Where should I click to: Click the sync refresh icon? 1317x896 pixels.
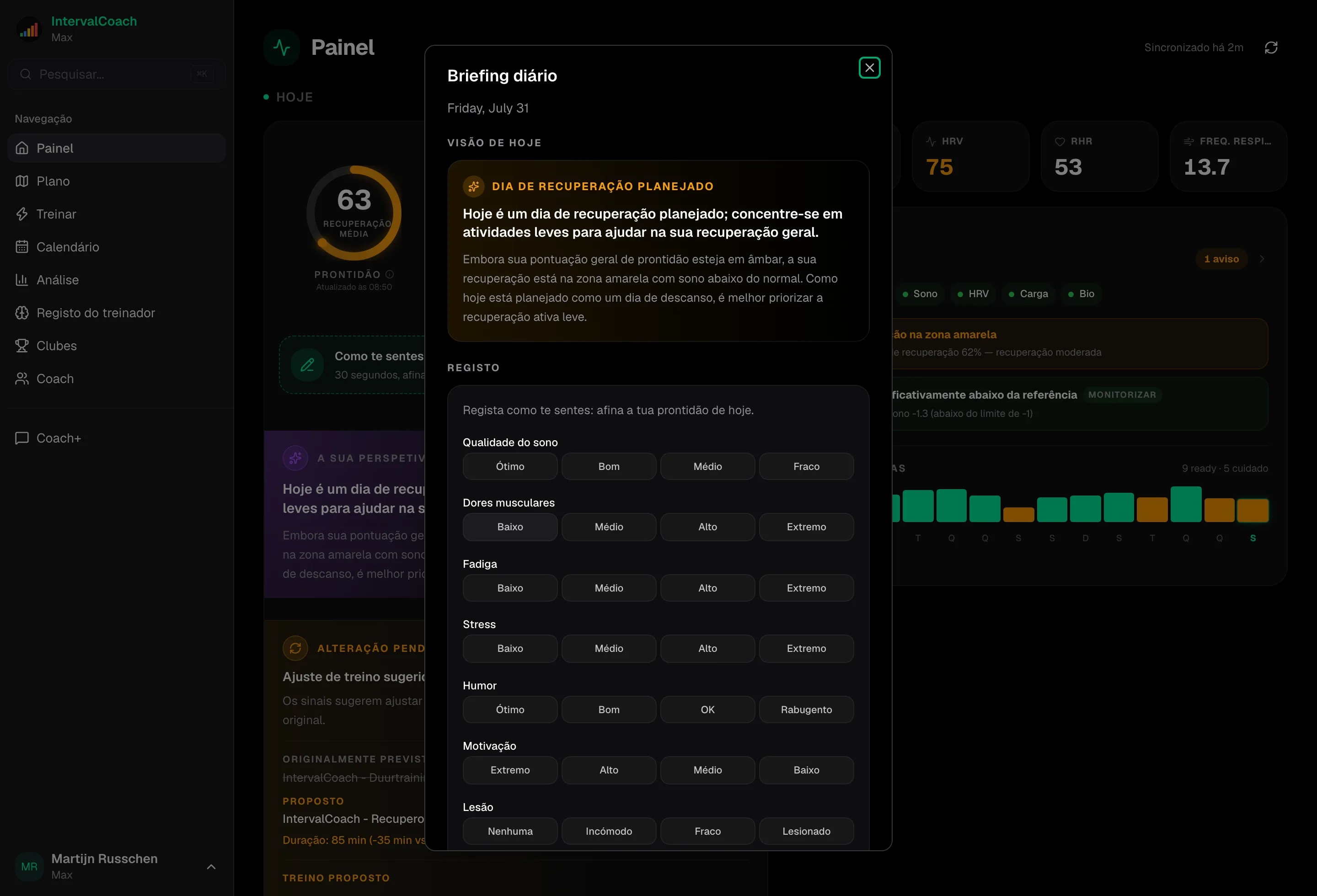(1271, 48)
